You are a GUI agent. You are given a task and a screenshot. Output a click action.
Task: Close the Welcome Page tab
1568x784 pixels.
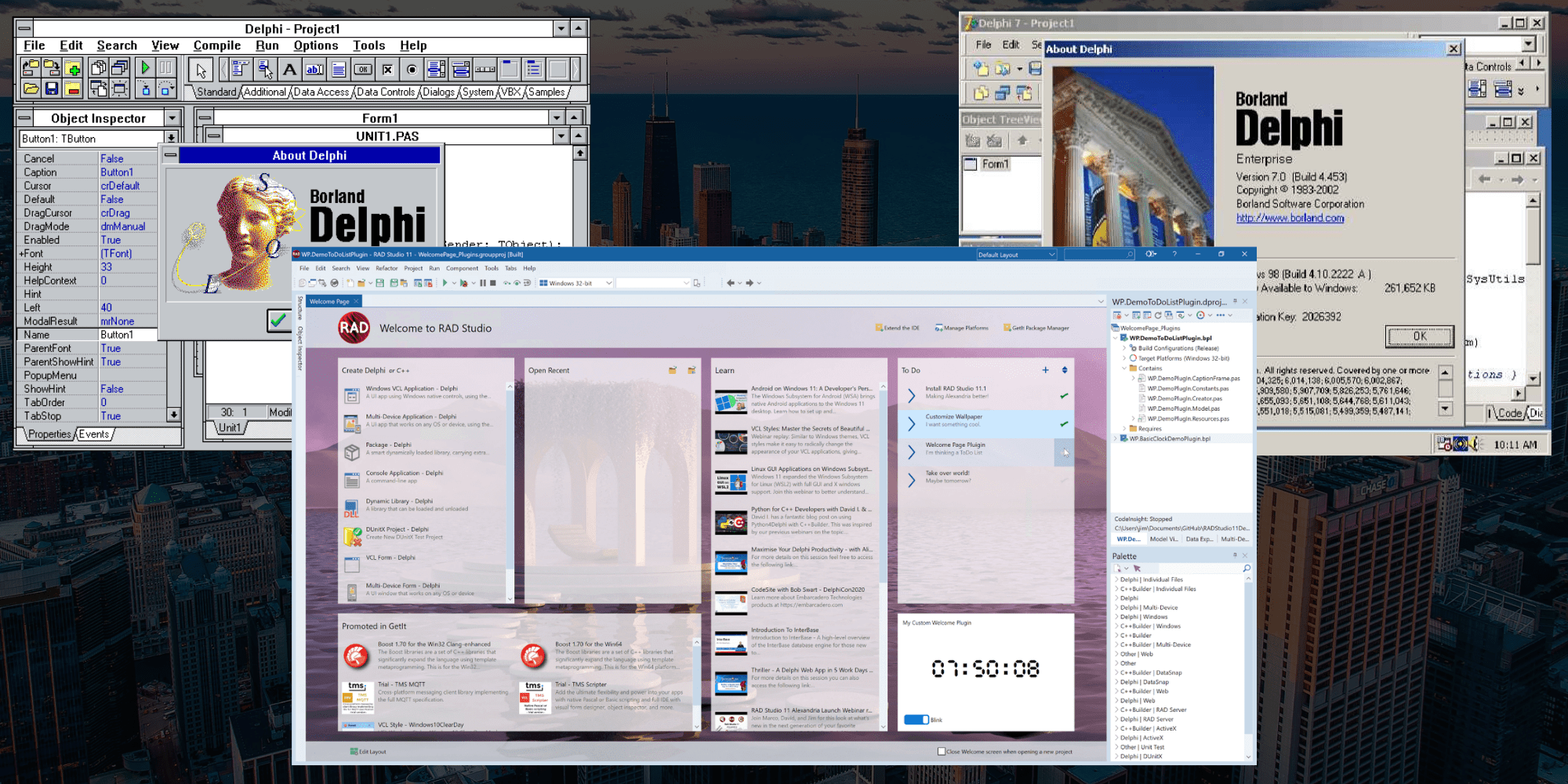[x=356, y=301]
